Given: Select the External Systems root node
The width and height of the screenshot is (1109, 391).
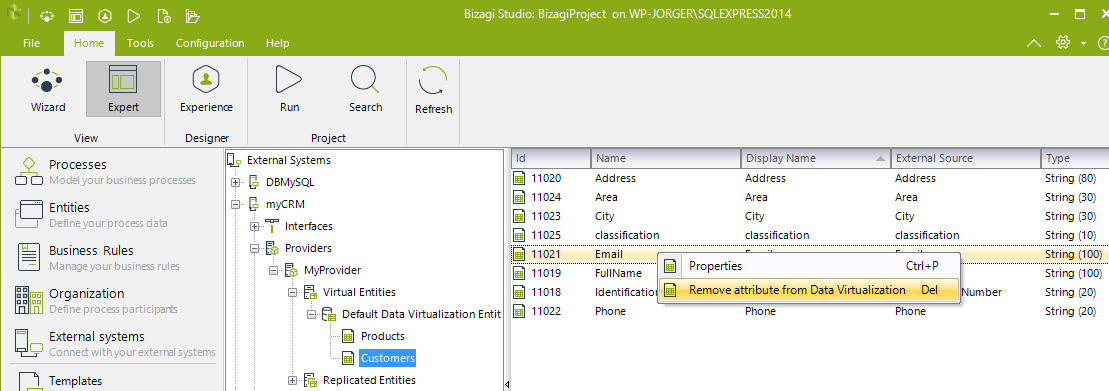Looking at the screenshot, I should [x=289, y=161].
